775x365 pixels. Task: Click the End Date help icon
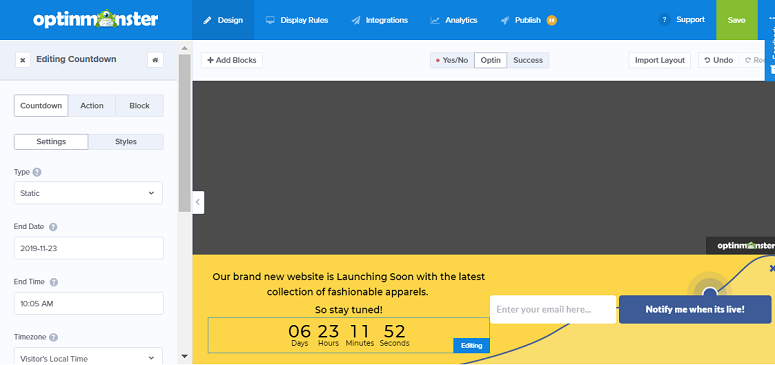tap(53, 227)
